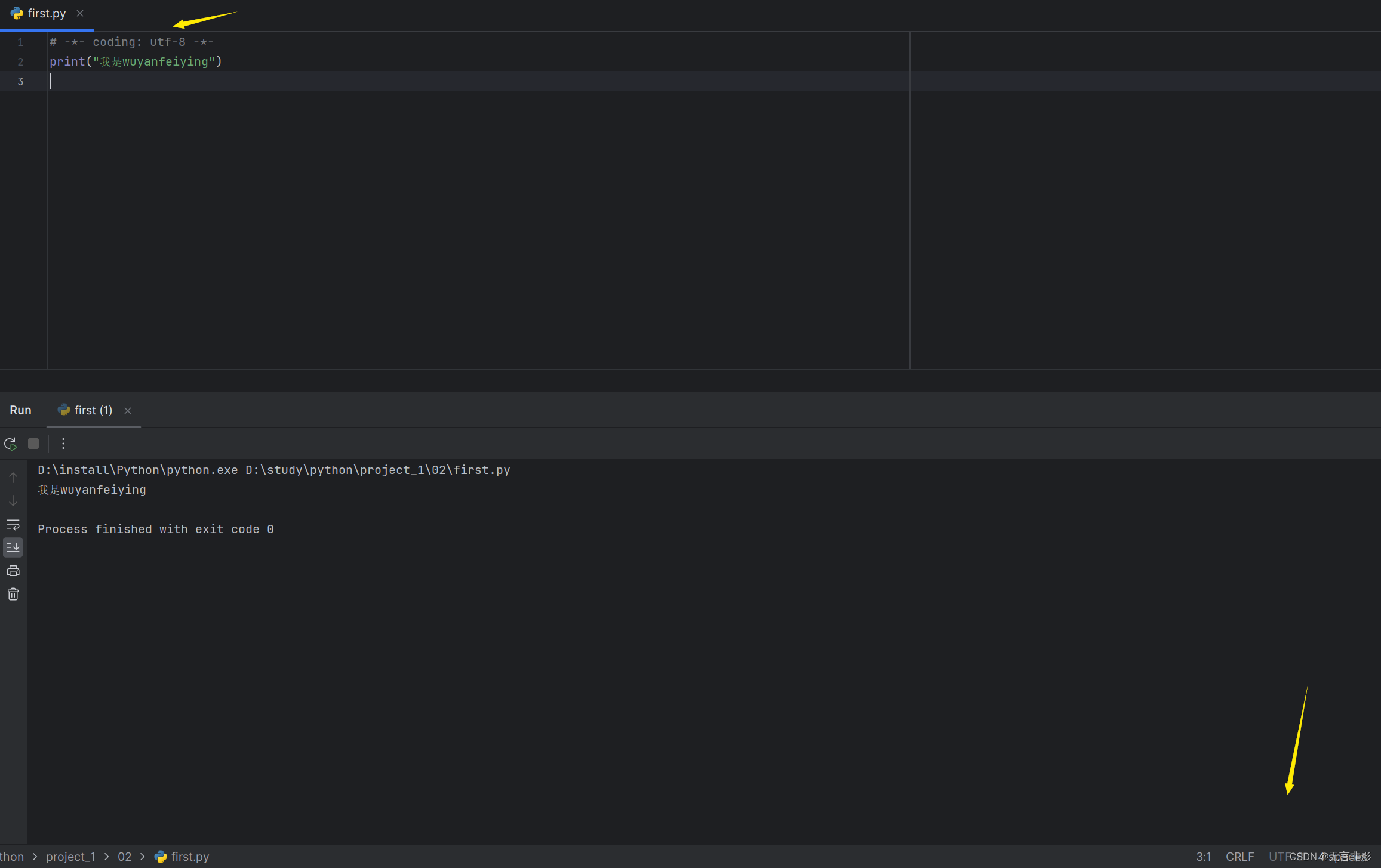1381x868 pixels.
Task: Toggle scroll to end of output
Action: point(13,547)
